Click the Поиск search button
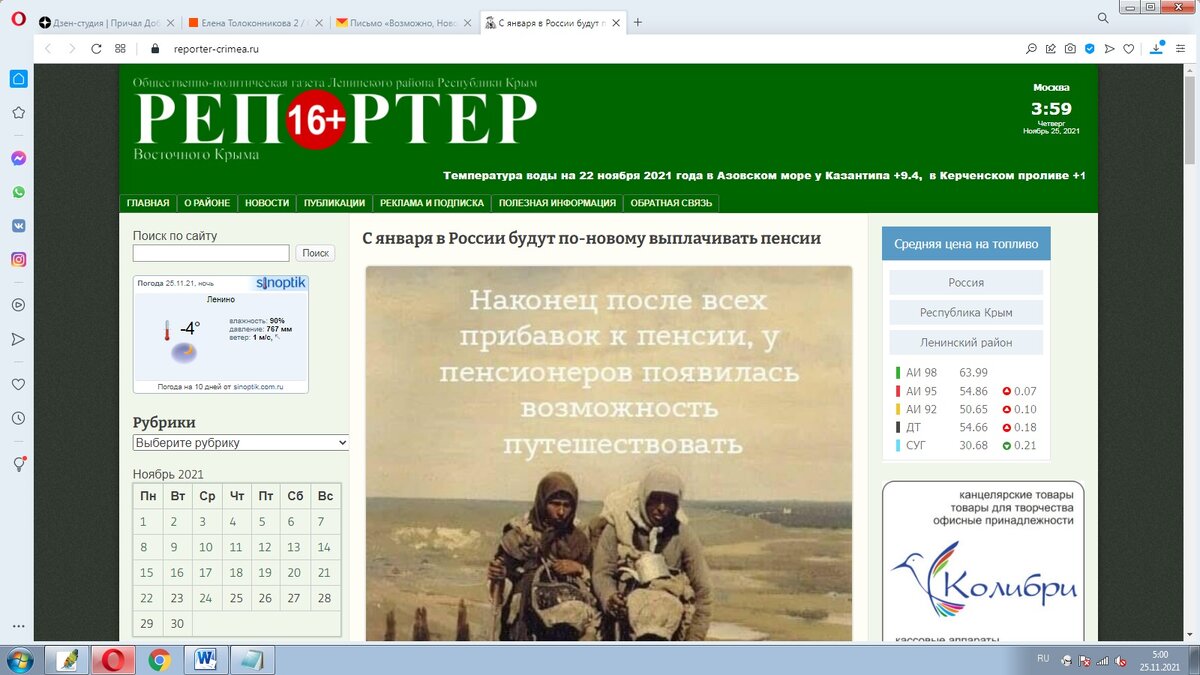Screen dimensions: 1200x675 pos(315,254)
